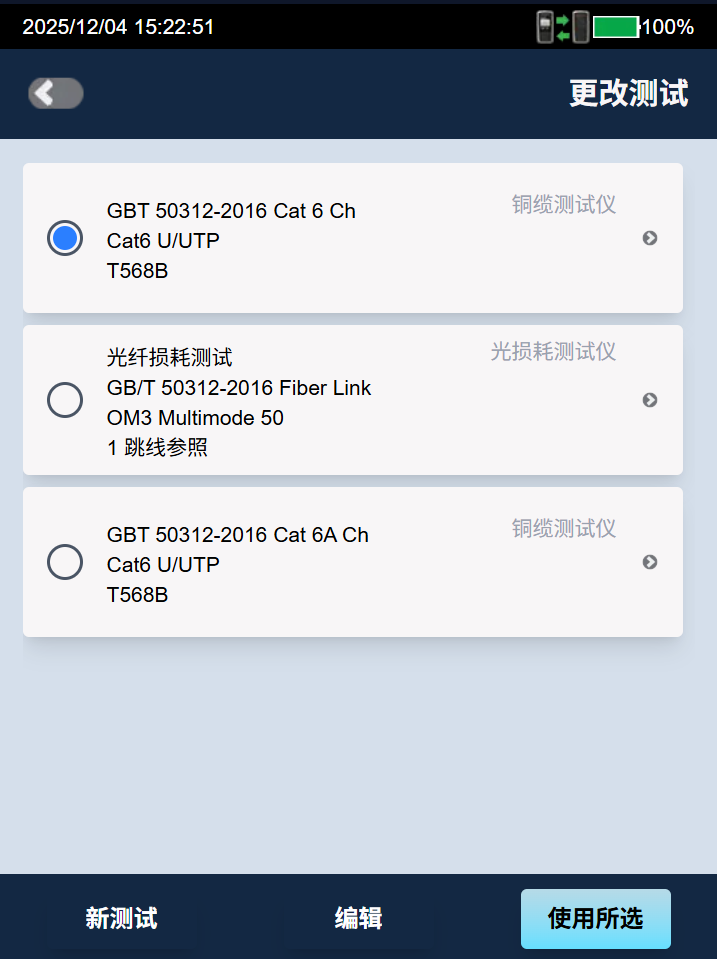
Task: Click the timestamp 2025/12/04 15:22:51
Action: 118,27
